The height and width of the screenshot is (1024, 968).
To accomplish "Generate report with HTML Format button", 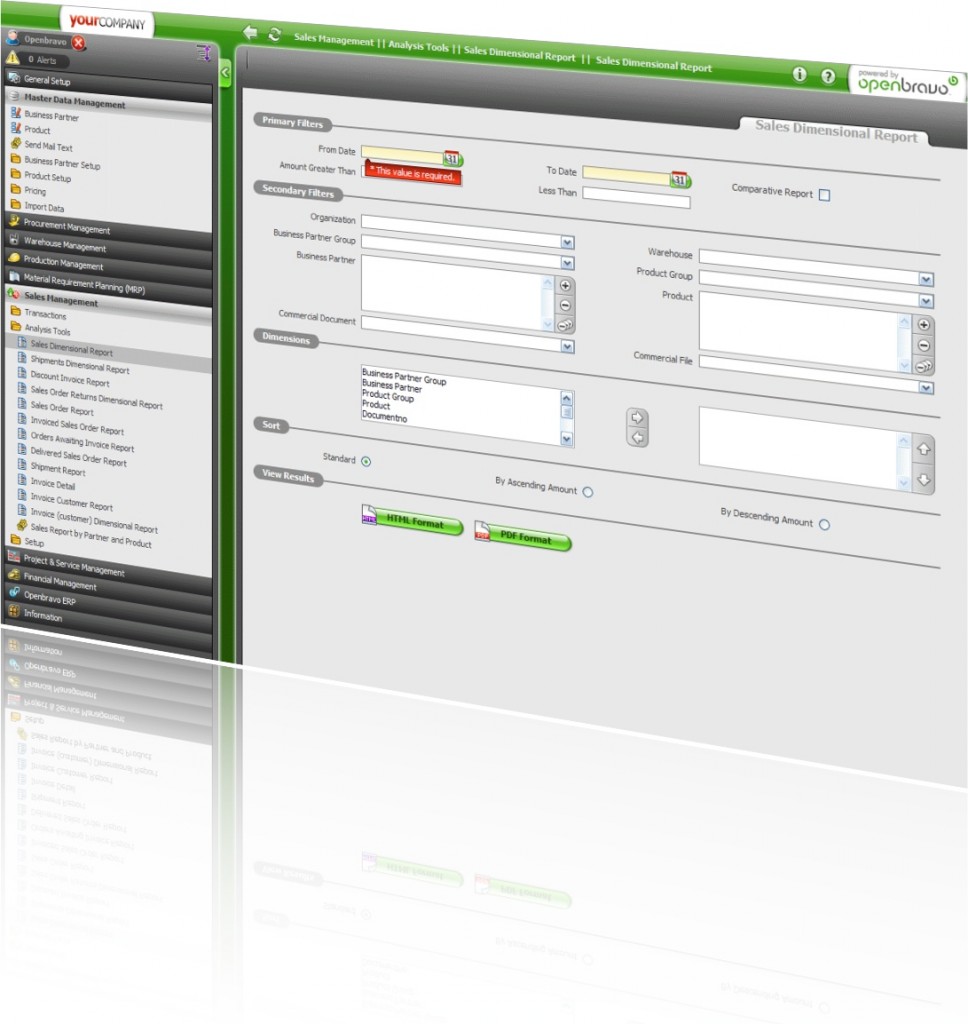I will click(x=412, y=524).
